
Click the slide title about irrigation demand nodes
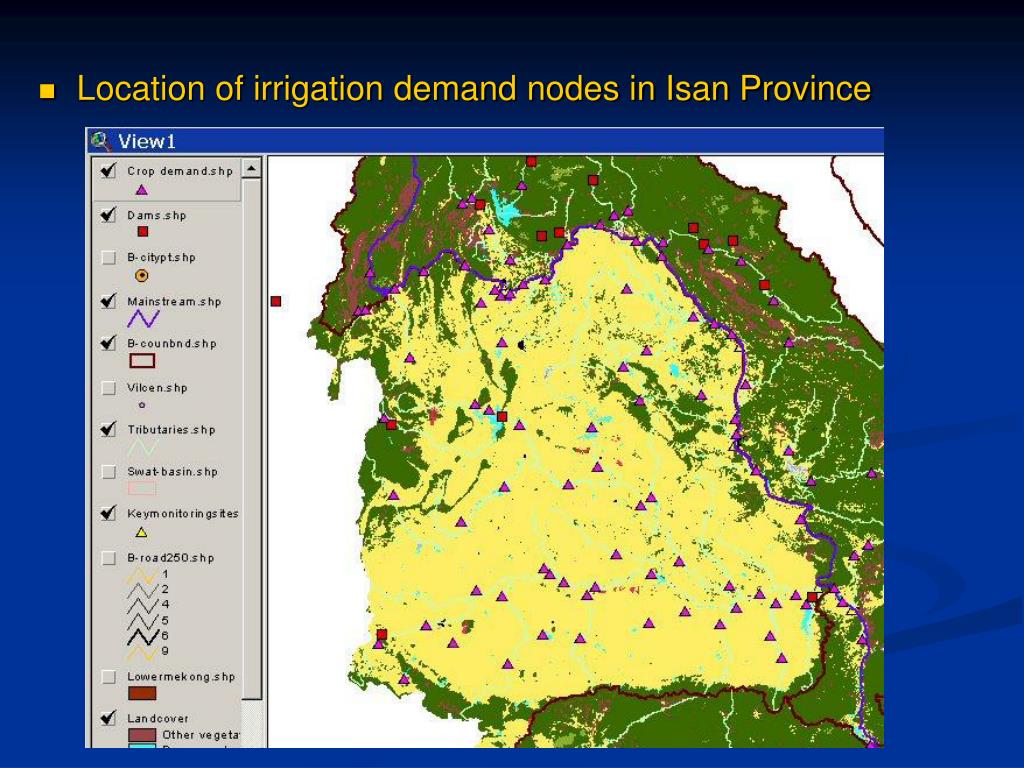474,88
